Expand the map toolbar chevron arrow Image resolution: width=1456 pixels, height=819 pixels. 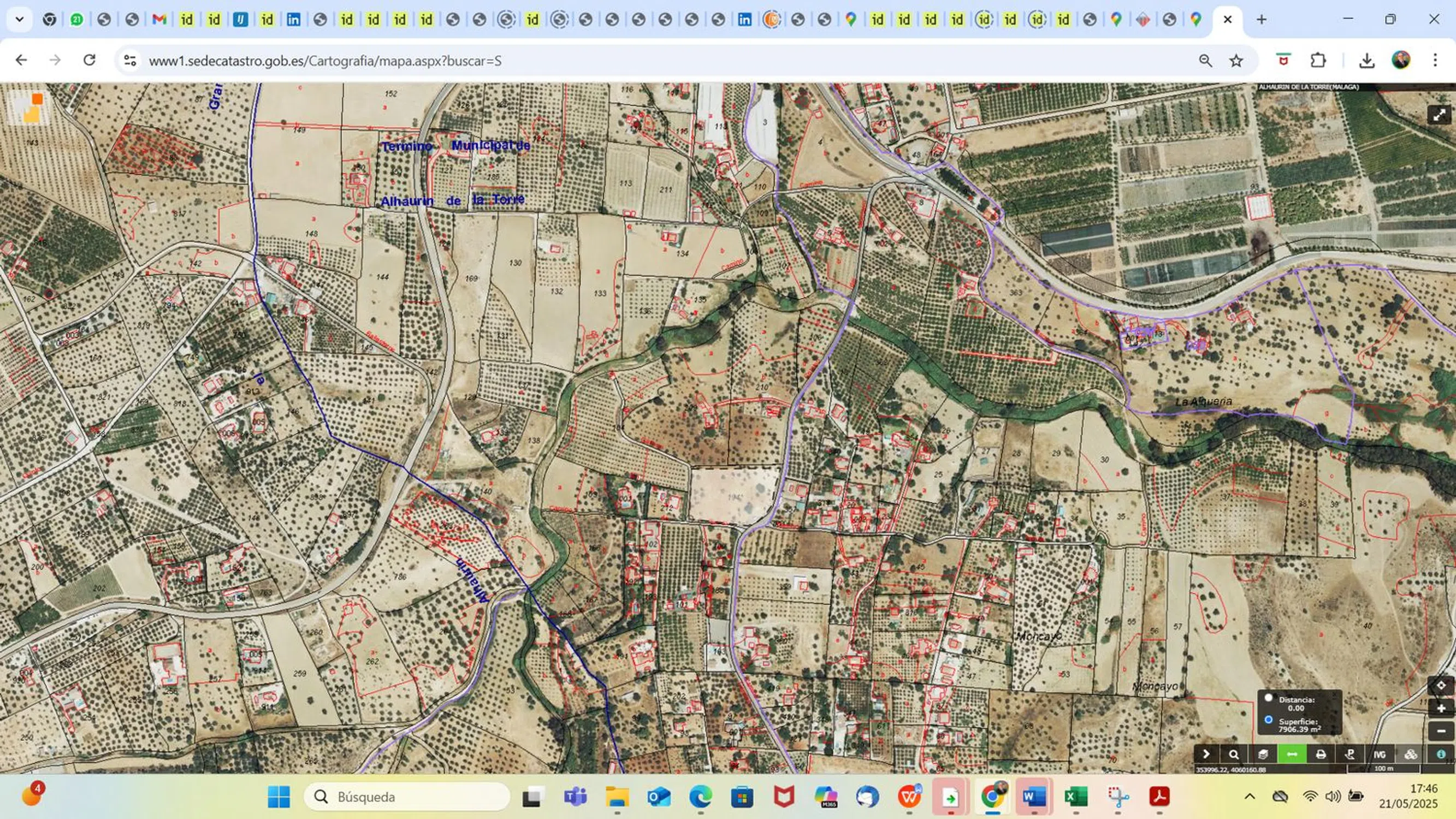point(1206,754)
